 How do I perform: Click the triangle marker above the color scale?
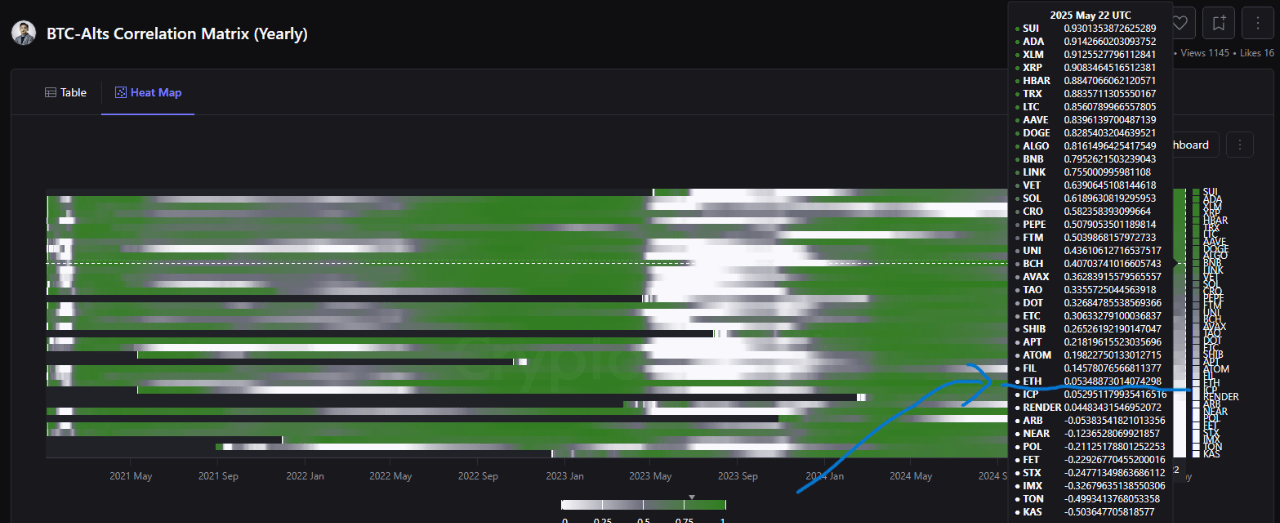[691, 497]
